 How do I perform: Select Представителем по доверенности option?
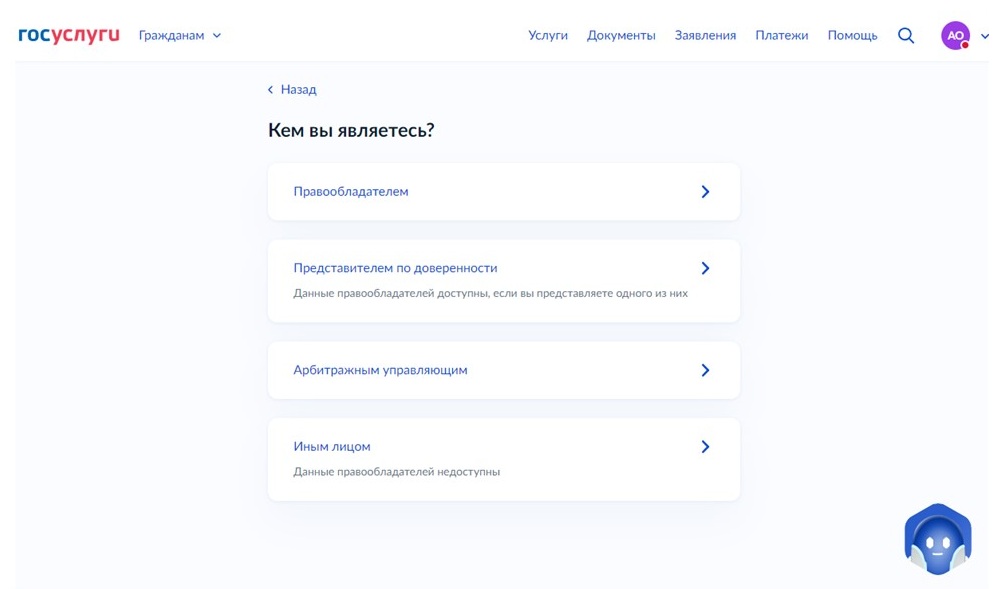click(504, 281)
